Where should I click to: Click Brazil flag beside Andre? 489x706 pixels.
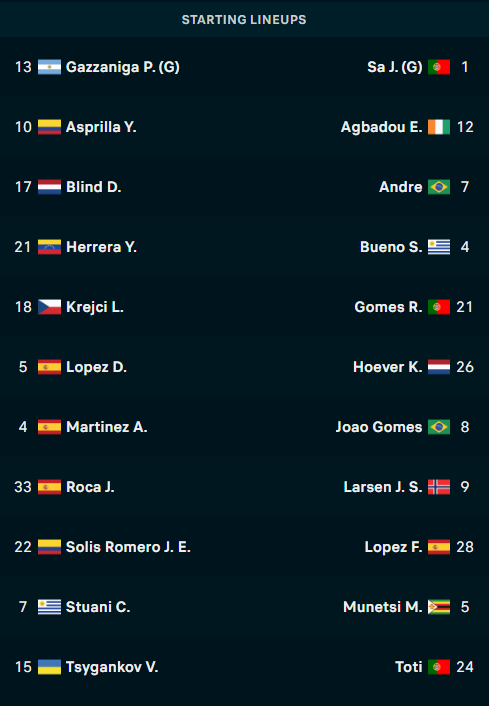(439, 187)
